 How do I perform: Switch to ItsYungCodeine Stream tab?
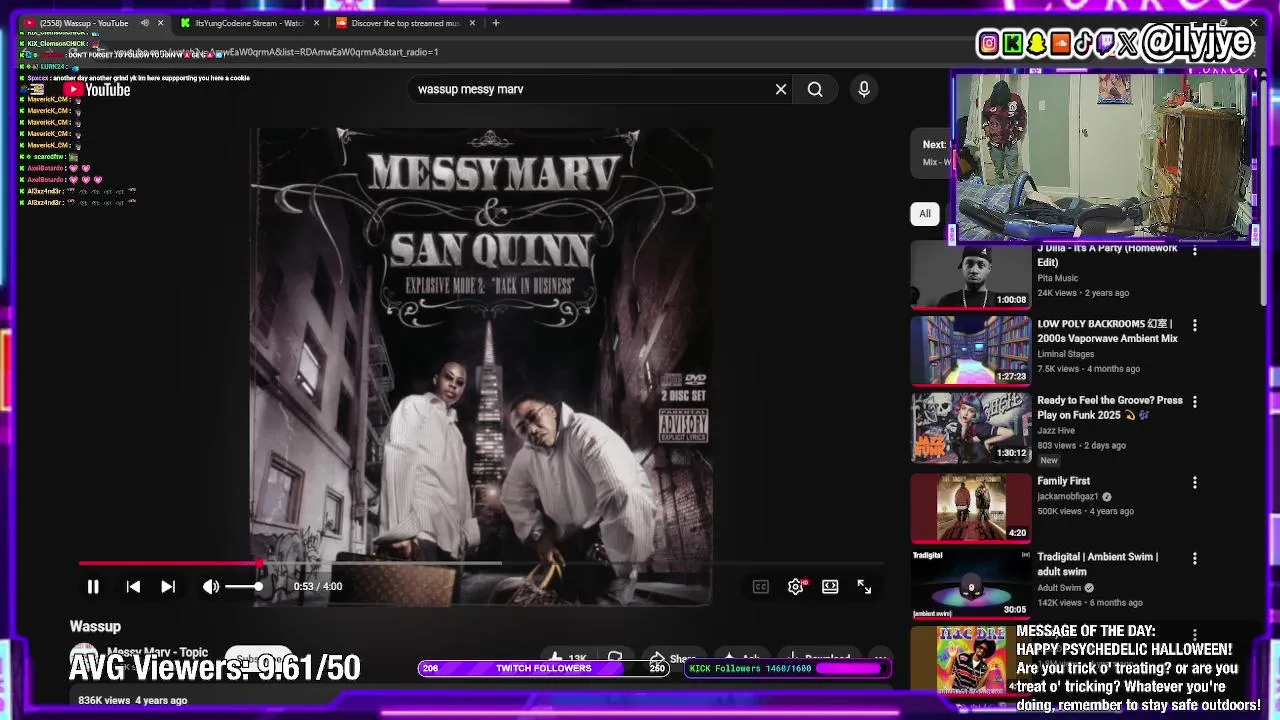pyautogui.click(x=249, y=23)
